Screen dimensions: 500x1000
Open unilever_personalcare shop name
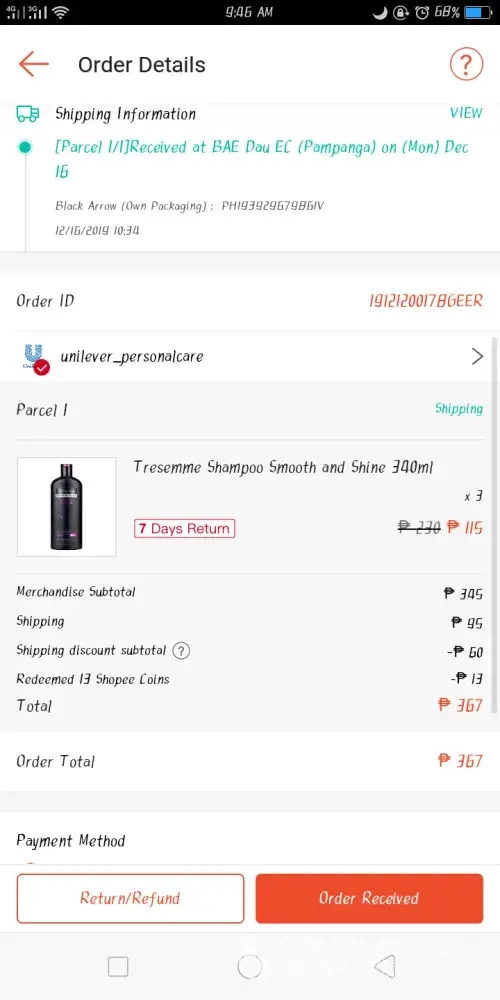point(132,357)
